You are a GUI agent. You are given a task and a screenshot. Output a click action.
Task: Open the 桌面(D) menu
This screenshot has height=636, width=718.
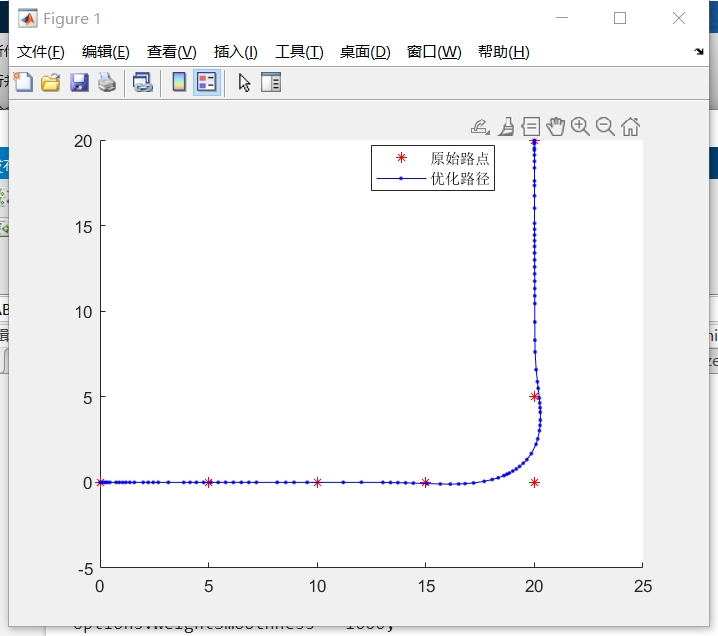(x=365, y=52)
